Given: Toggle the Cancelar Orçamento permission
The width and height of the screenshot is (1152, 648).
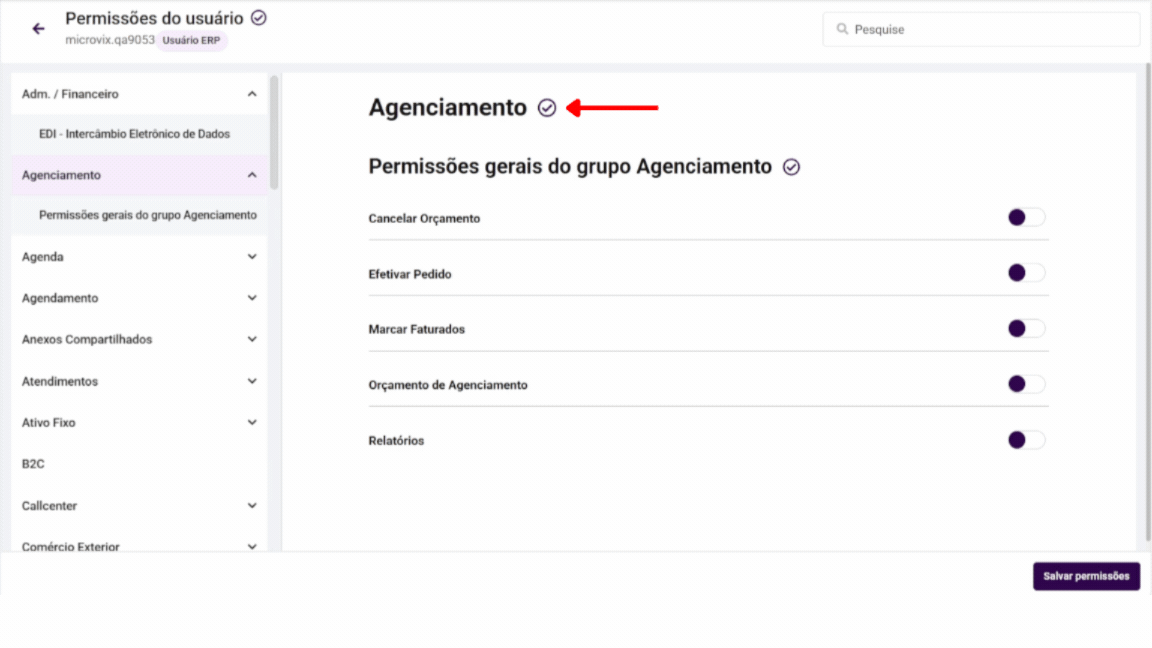Looking at the screenshot, I should point(1026,218).
